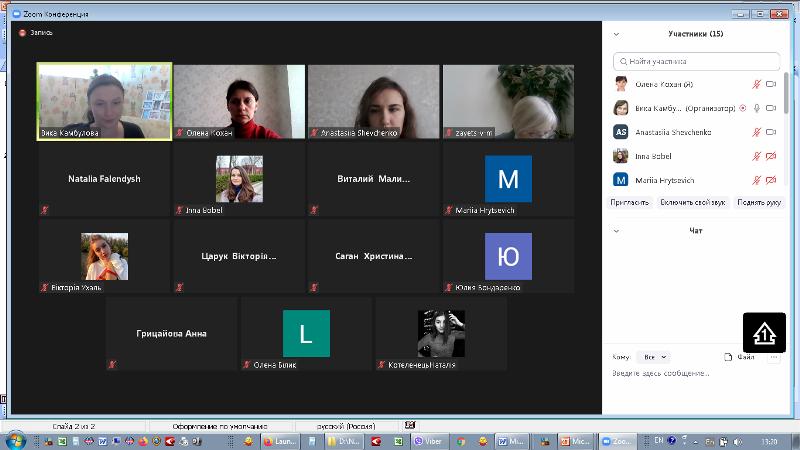Collapse the Участники panel chevron
Screen dimensions: 800x450
pyautogui.click(x=616, y=34)
